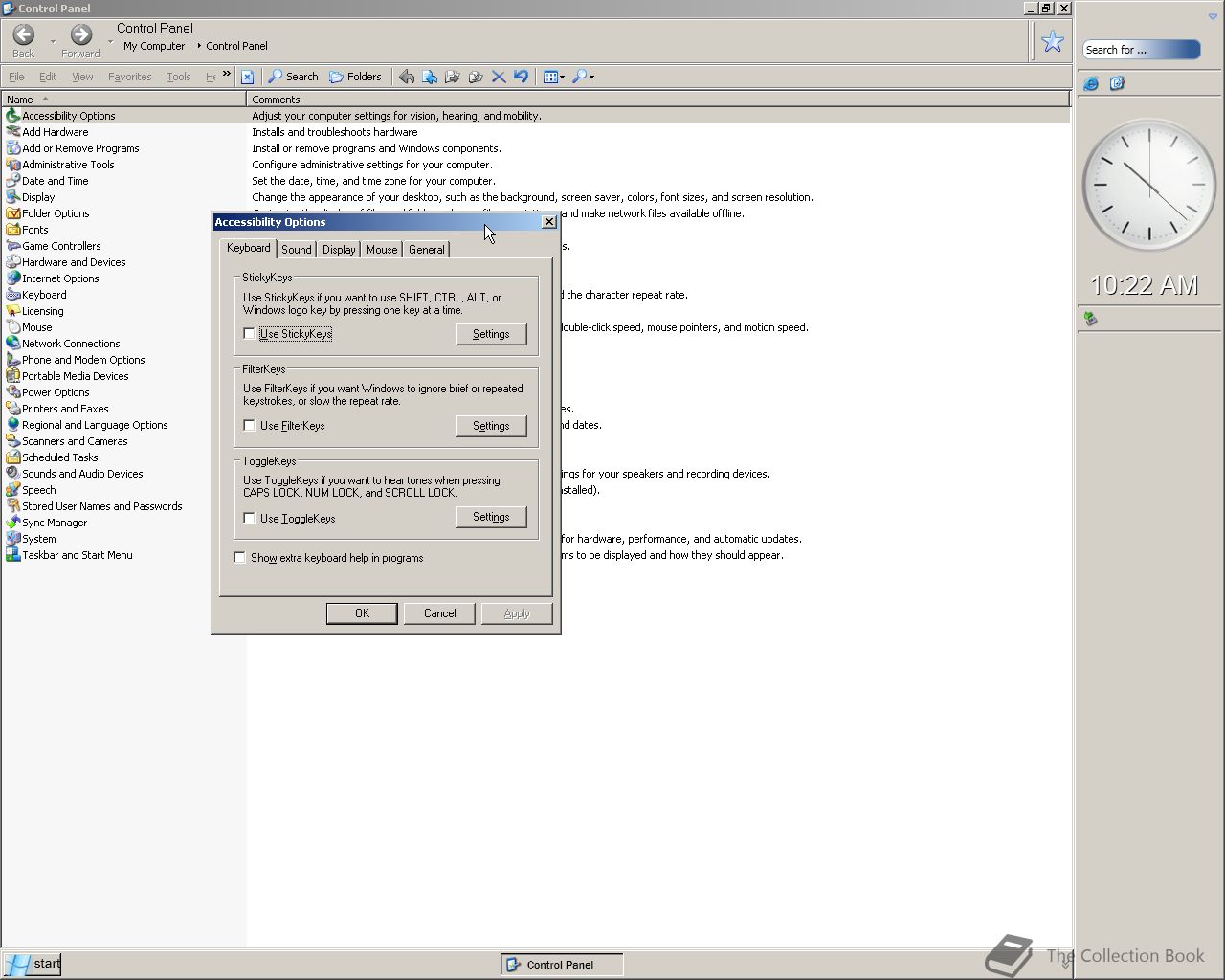Click the Search toolbar button

click(293, 77)
